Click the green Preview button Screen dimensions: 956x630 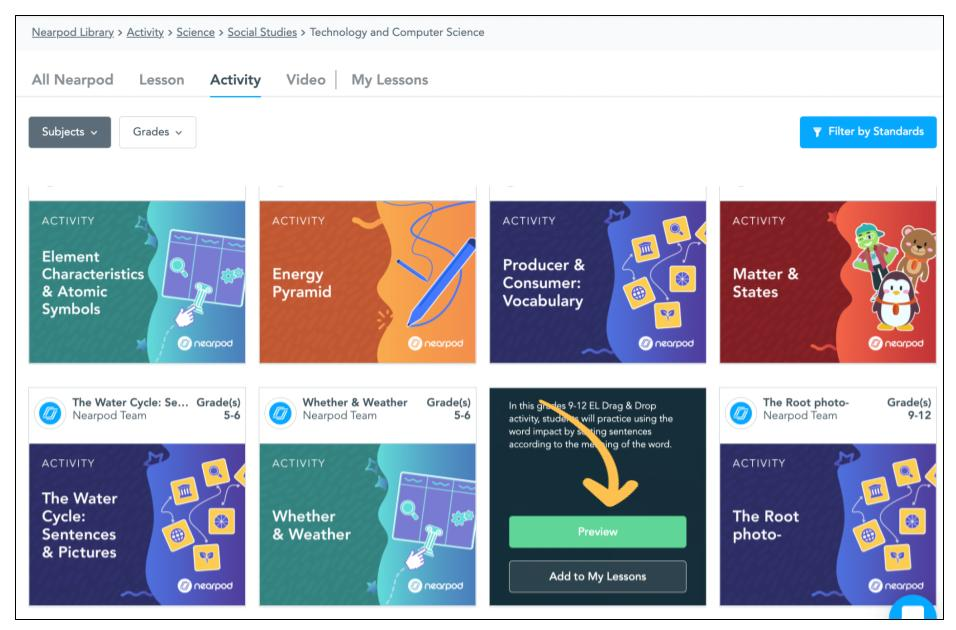(598, 532)
